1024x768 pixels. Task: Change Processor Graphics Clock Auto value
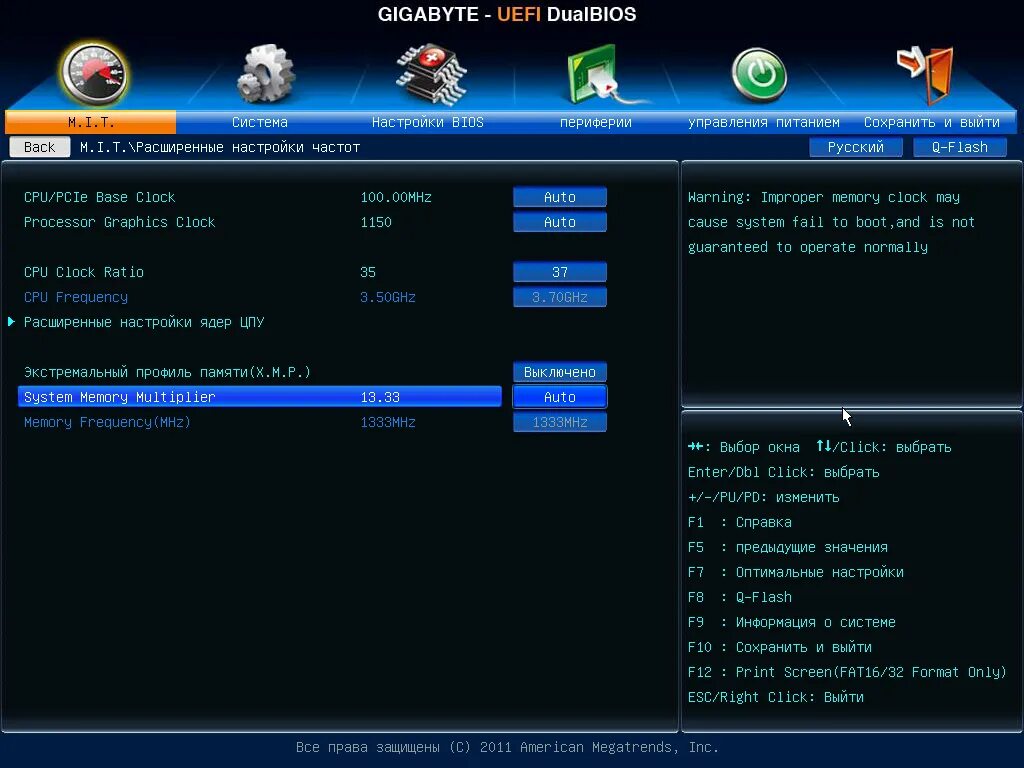point(560,222)
